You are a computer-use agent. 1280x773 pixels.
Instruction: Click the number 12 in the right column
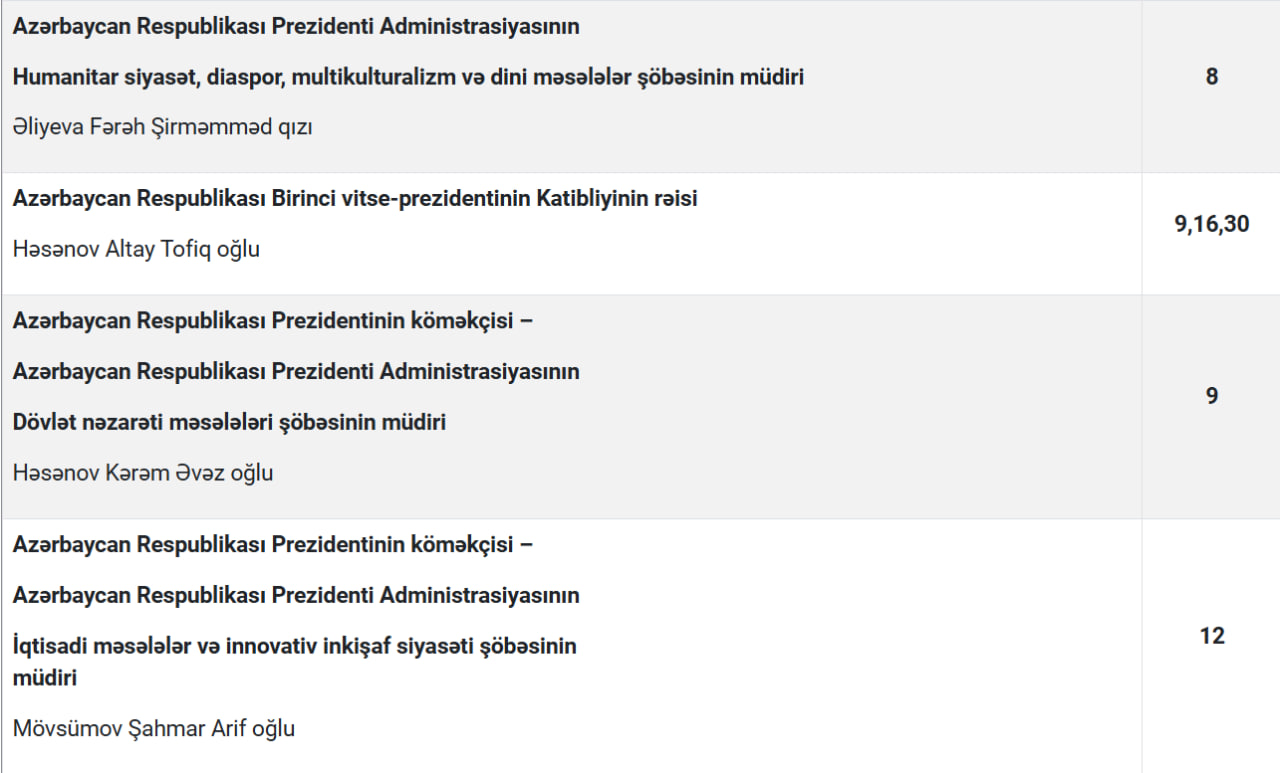[1211, 636]
